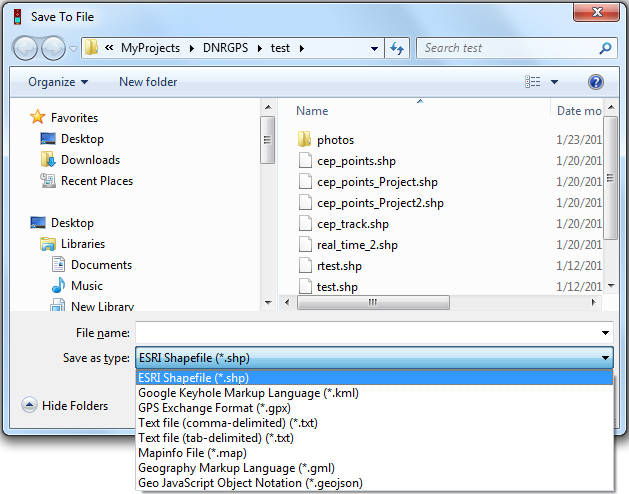Open Recent Places in navigation pane
The image size is (629, 494).
[87, 181]
